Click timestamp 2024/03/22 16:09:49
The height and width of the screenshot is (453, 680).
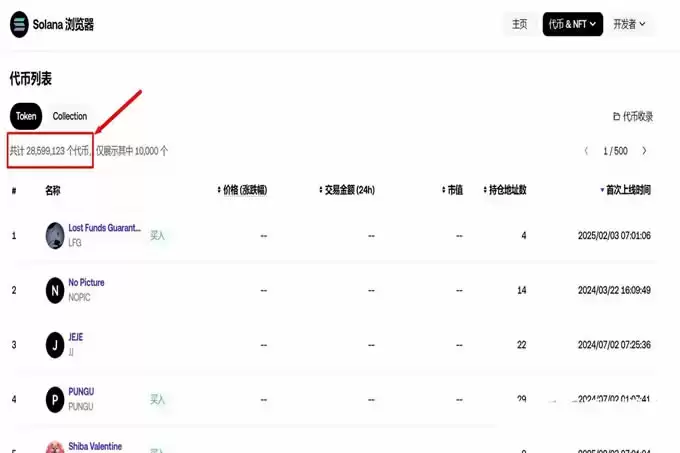pyautogui.click(x=614, y=290)
